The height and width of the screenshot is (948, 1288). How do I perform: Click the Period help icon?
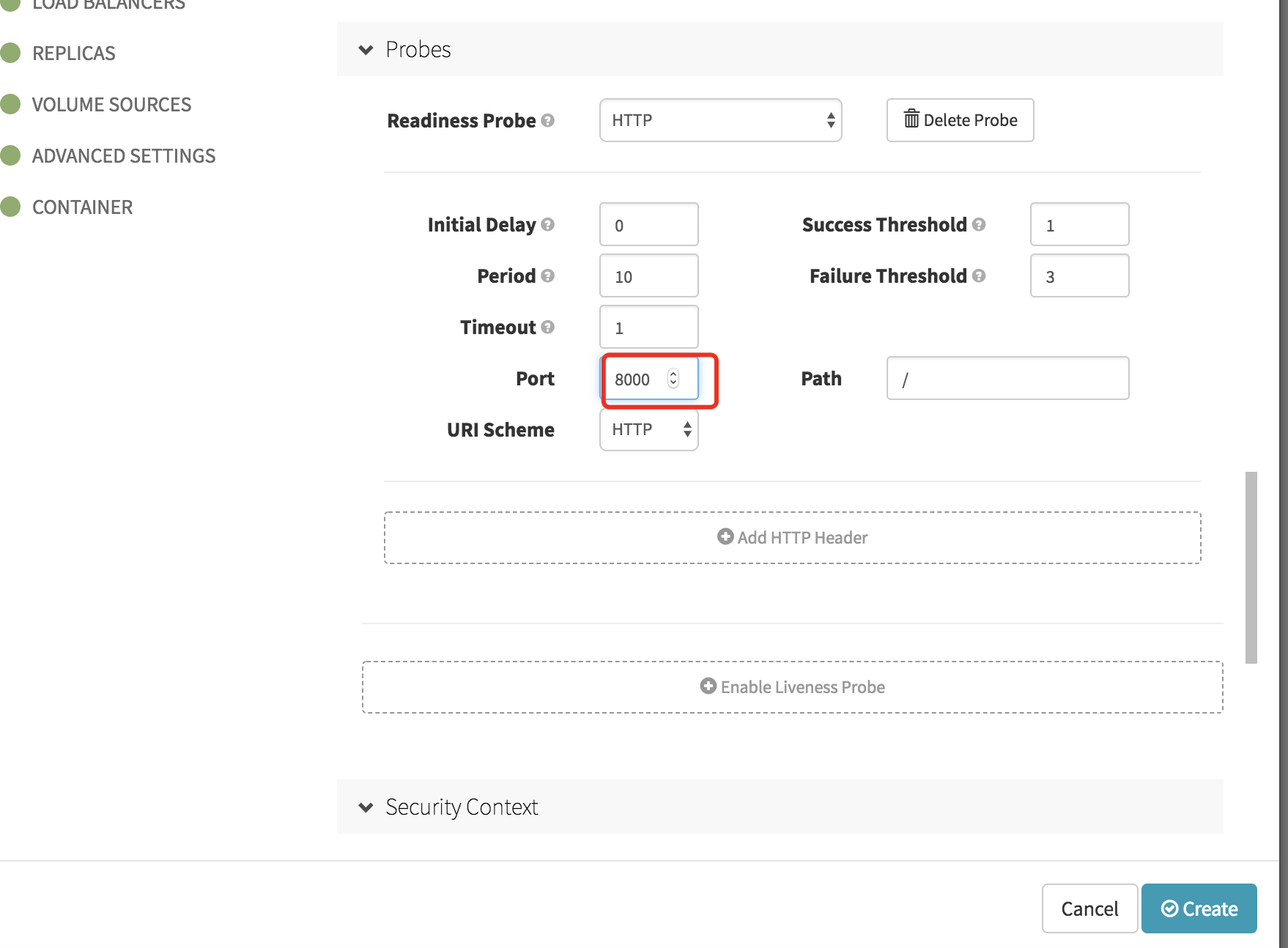pos(547,275)
